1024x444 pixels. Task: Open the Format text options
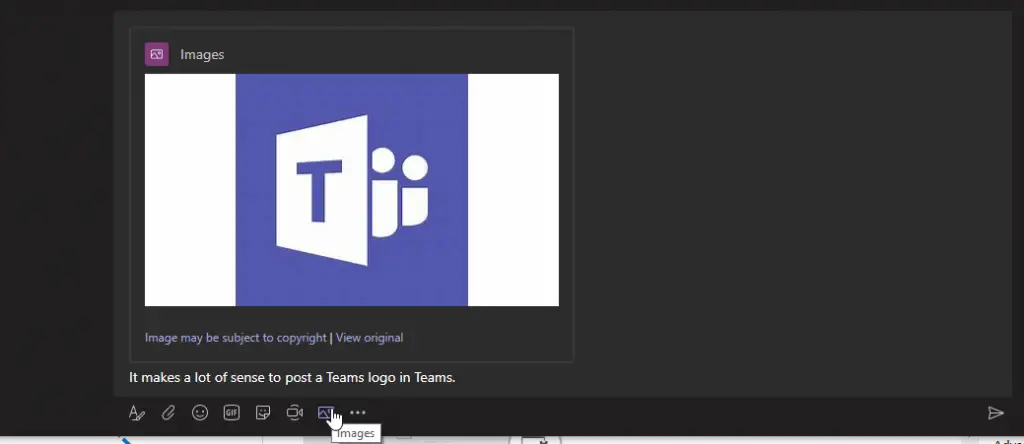(137, 413)
